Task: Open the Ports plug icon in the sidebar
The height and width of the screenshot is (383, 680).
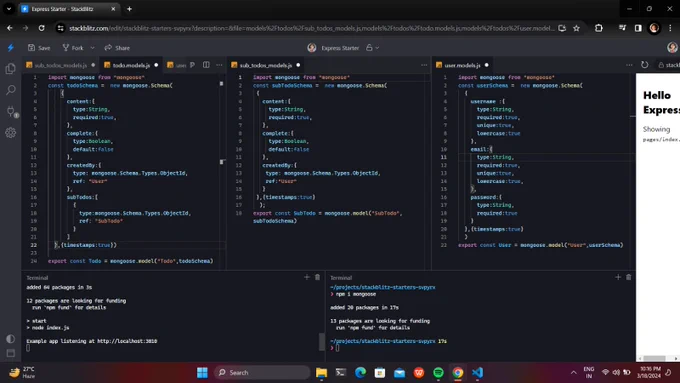Action: pyautogui.click(x=11, y=111)
